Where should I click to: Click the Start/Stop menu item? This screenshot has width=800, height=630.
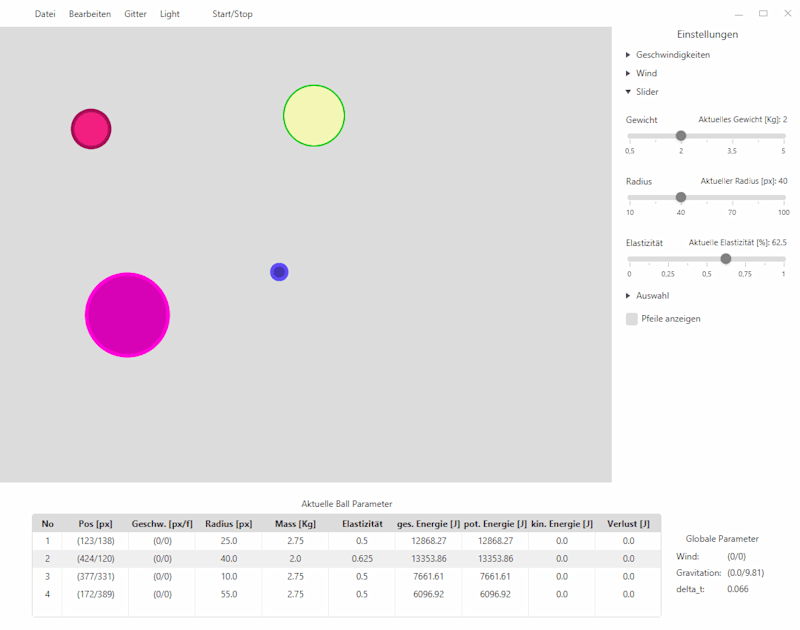pos(232,14)
